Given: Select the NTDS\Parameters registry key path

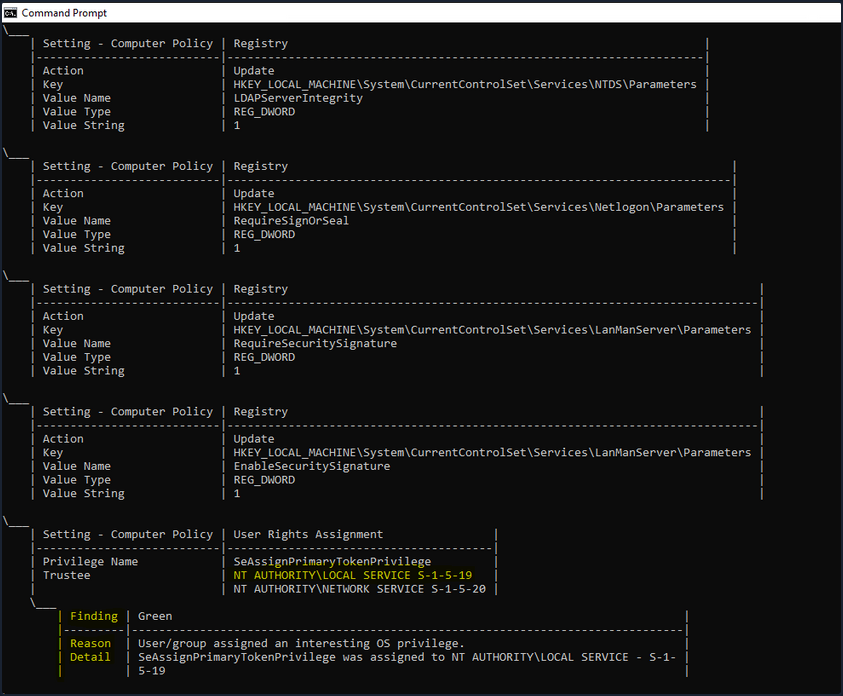Looking at the screenshot, I should click(x=464, y=85).
